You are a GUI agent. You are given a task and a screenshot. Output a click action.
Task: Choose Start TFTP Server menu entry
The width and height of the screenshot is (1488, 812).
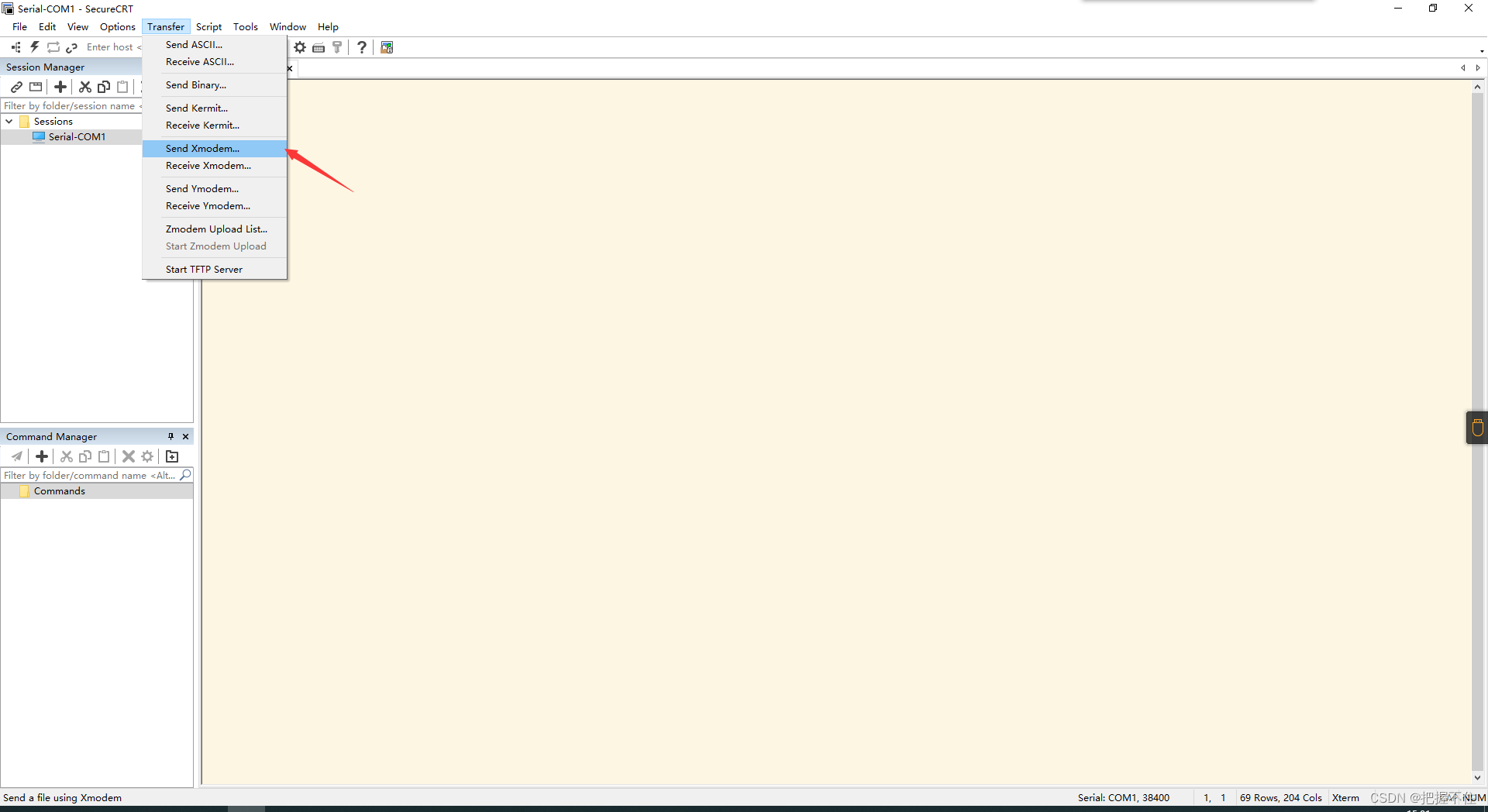pos(215,270)
